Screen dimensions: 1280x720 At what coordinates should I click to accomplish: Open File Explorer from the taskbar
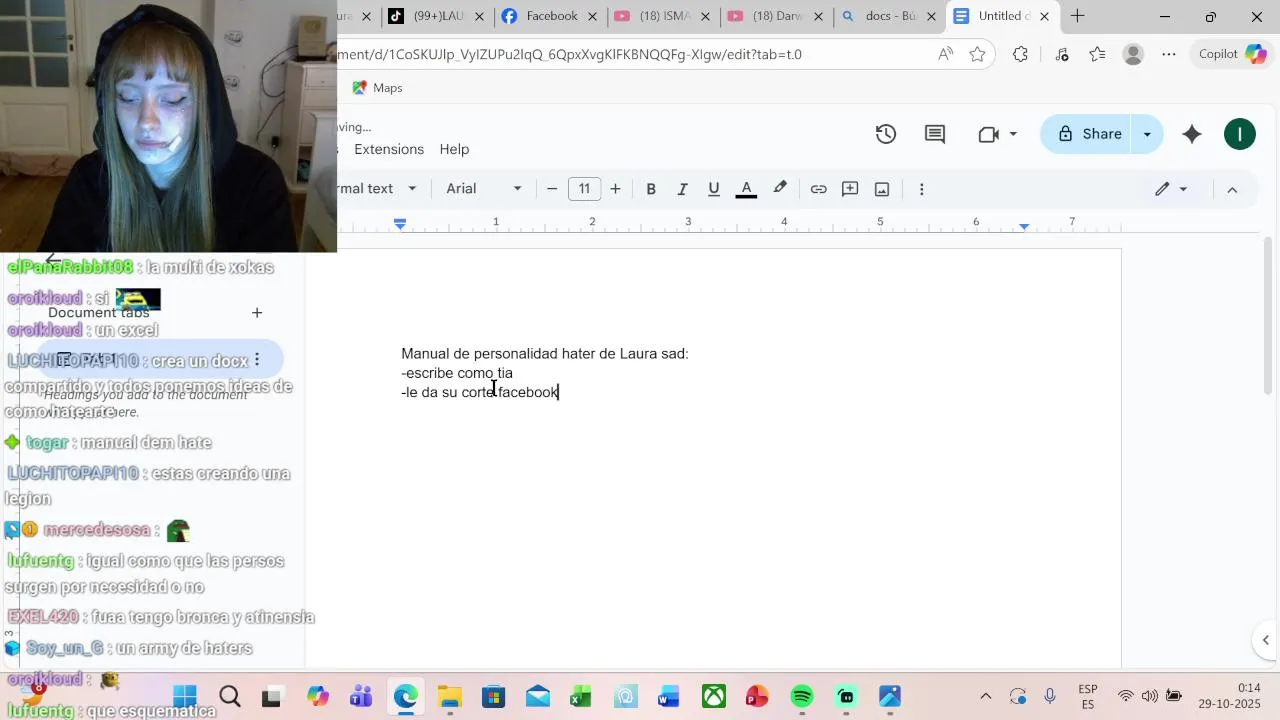click(449, 696)
